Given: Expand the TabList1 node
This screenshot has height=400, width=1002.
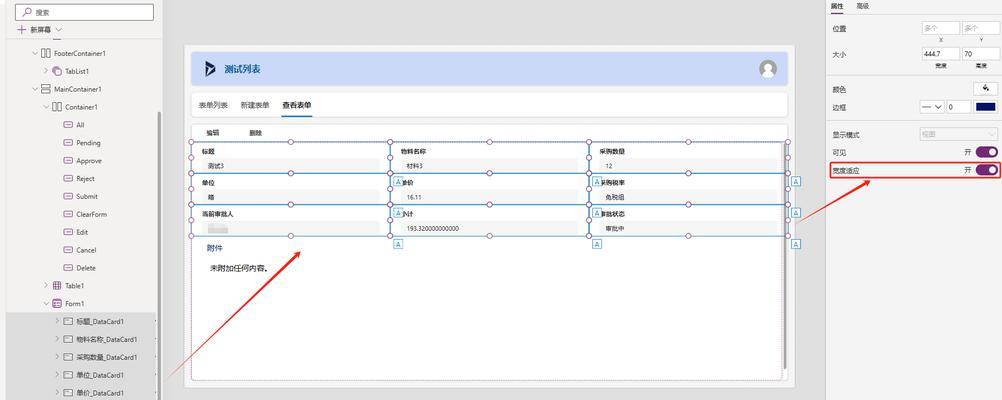Looking at the screenshot, I should [x=46, y=71].
